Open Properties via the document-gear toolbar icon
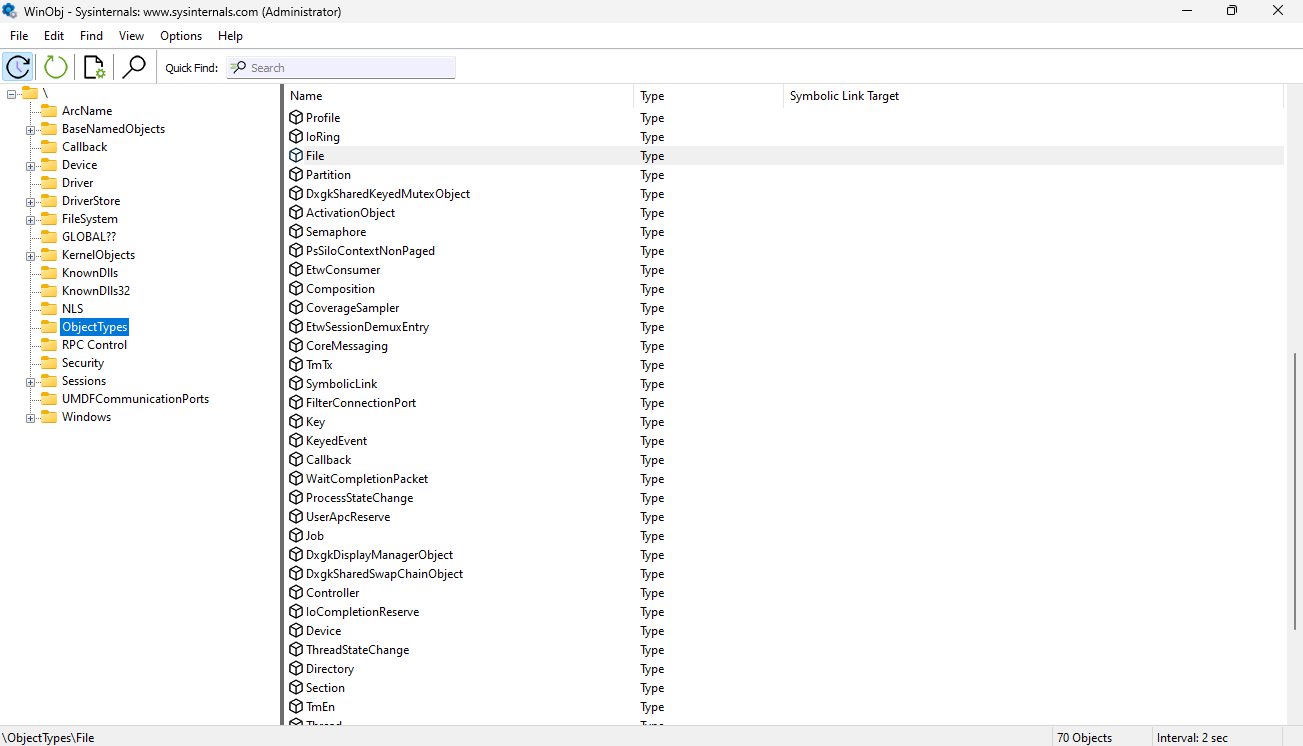 (x=94, y=67)
